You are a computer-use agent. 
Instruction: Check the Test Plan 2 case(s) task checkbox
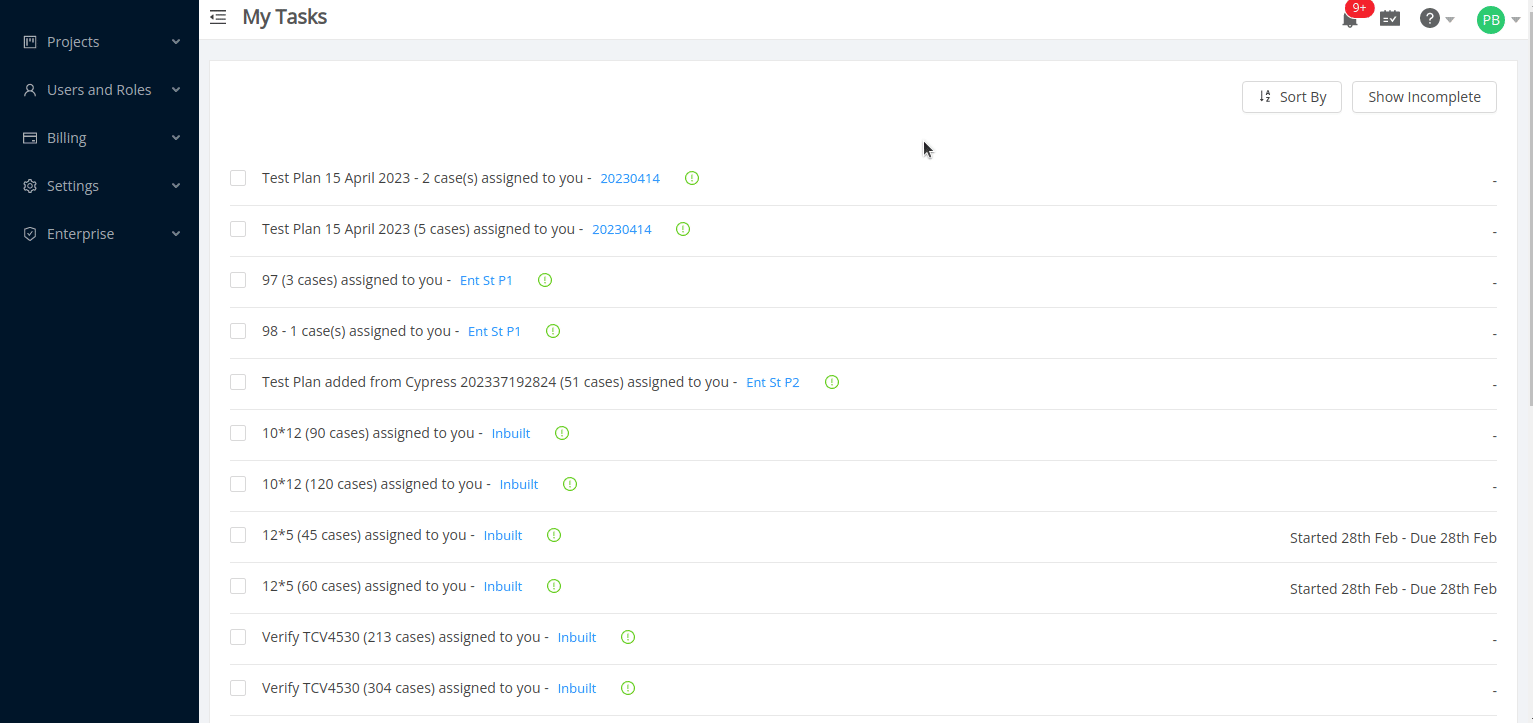click(x=238, y=178)
